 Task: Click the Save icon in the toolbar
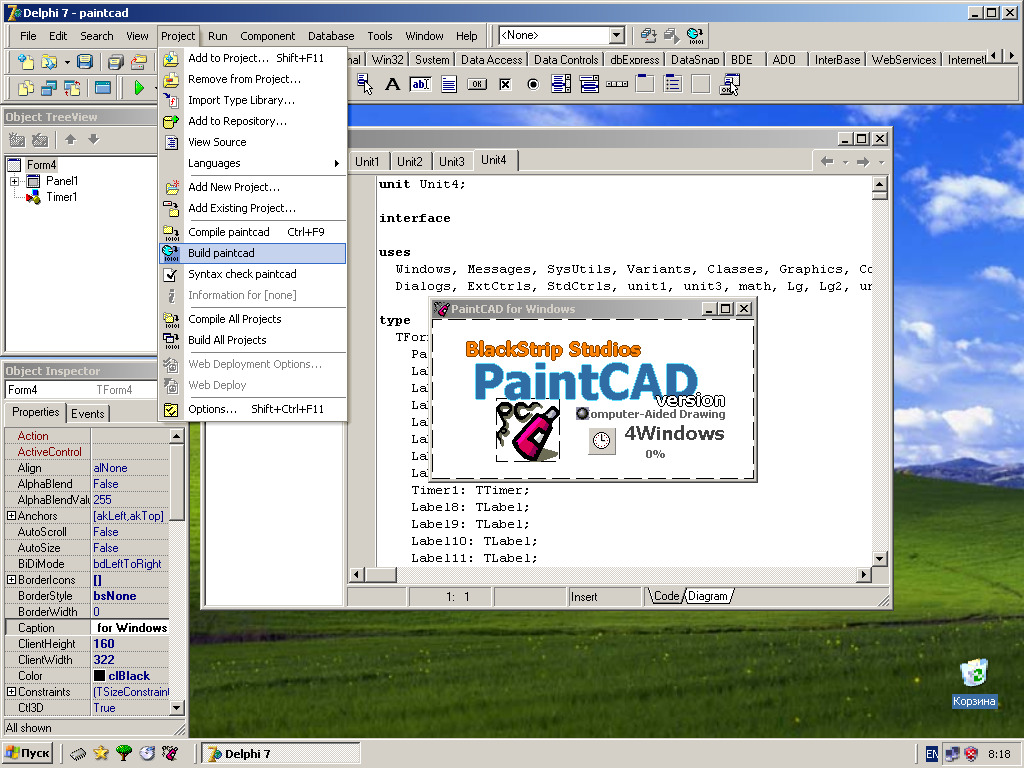click(x=86, y=62)
